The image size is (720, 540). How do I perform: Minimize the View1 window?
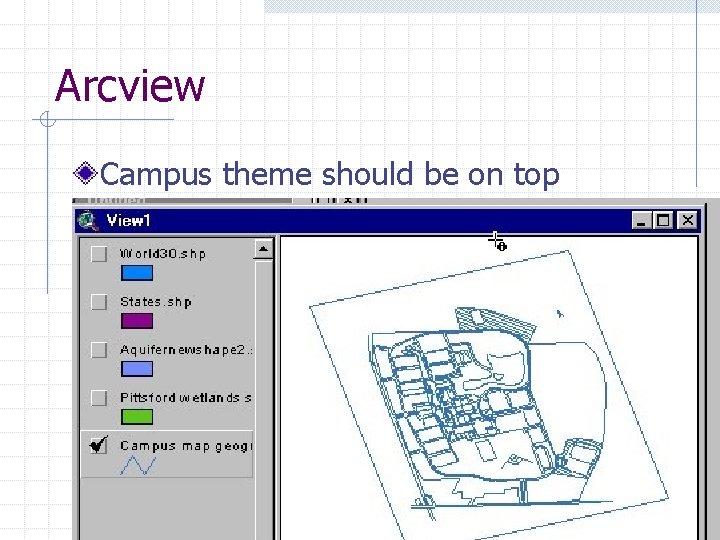[641, 221]
